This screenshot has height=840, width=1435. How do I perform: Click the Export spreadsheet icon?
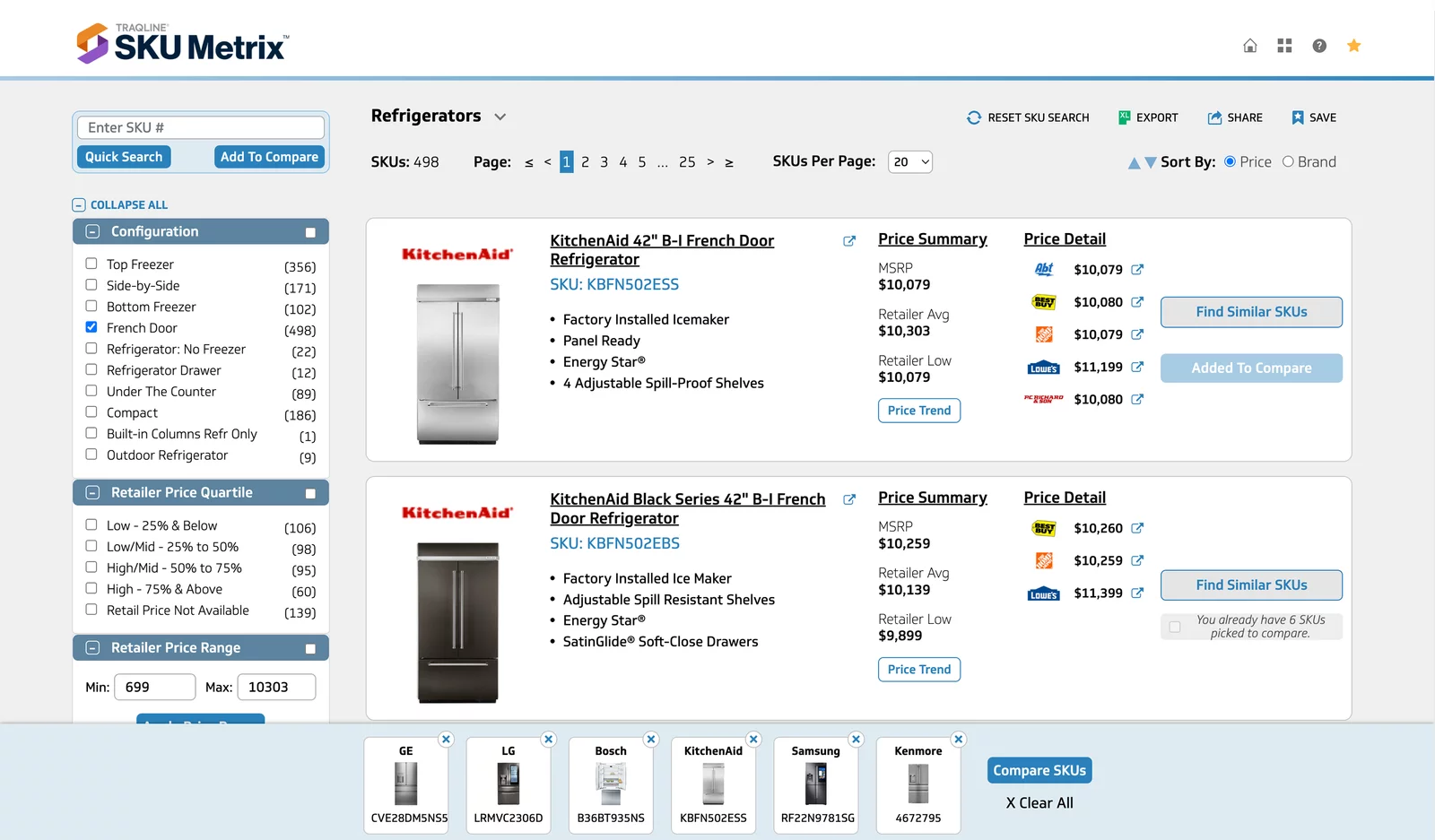(x=1125, y=117)
